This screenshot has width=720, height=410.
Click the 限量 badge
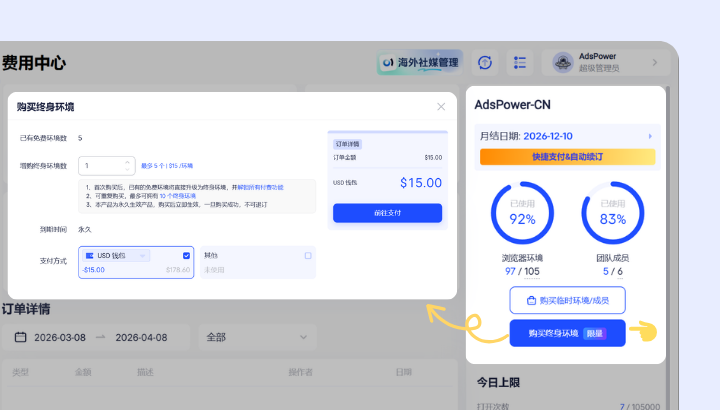[x=595, y=333]
